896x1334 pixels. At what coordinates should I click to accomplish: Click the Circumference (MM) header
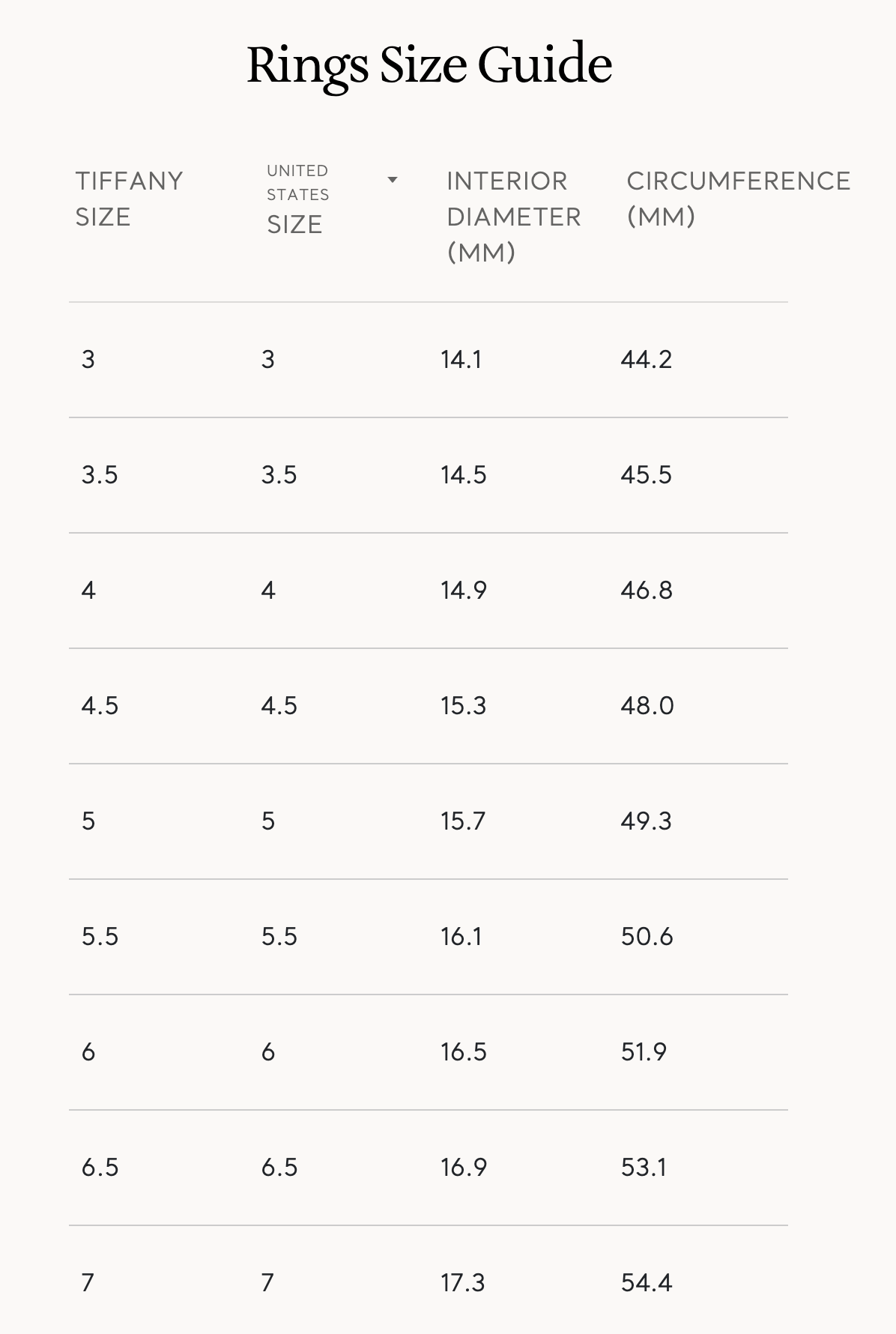click(x=738, y=199)
